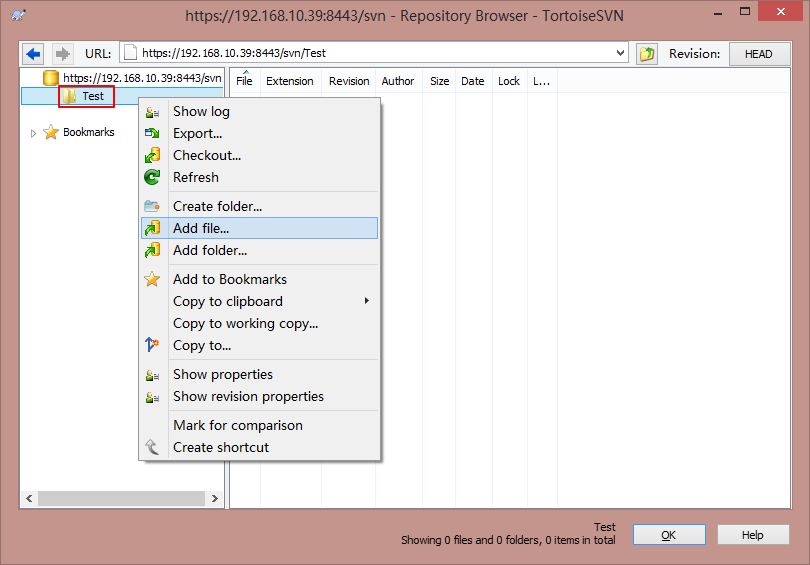The width and height of the screenshot is (810, 565).
Task: Select Create shortcut menu entry
Action: (259, 447)
